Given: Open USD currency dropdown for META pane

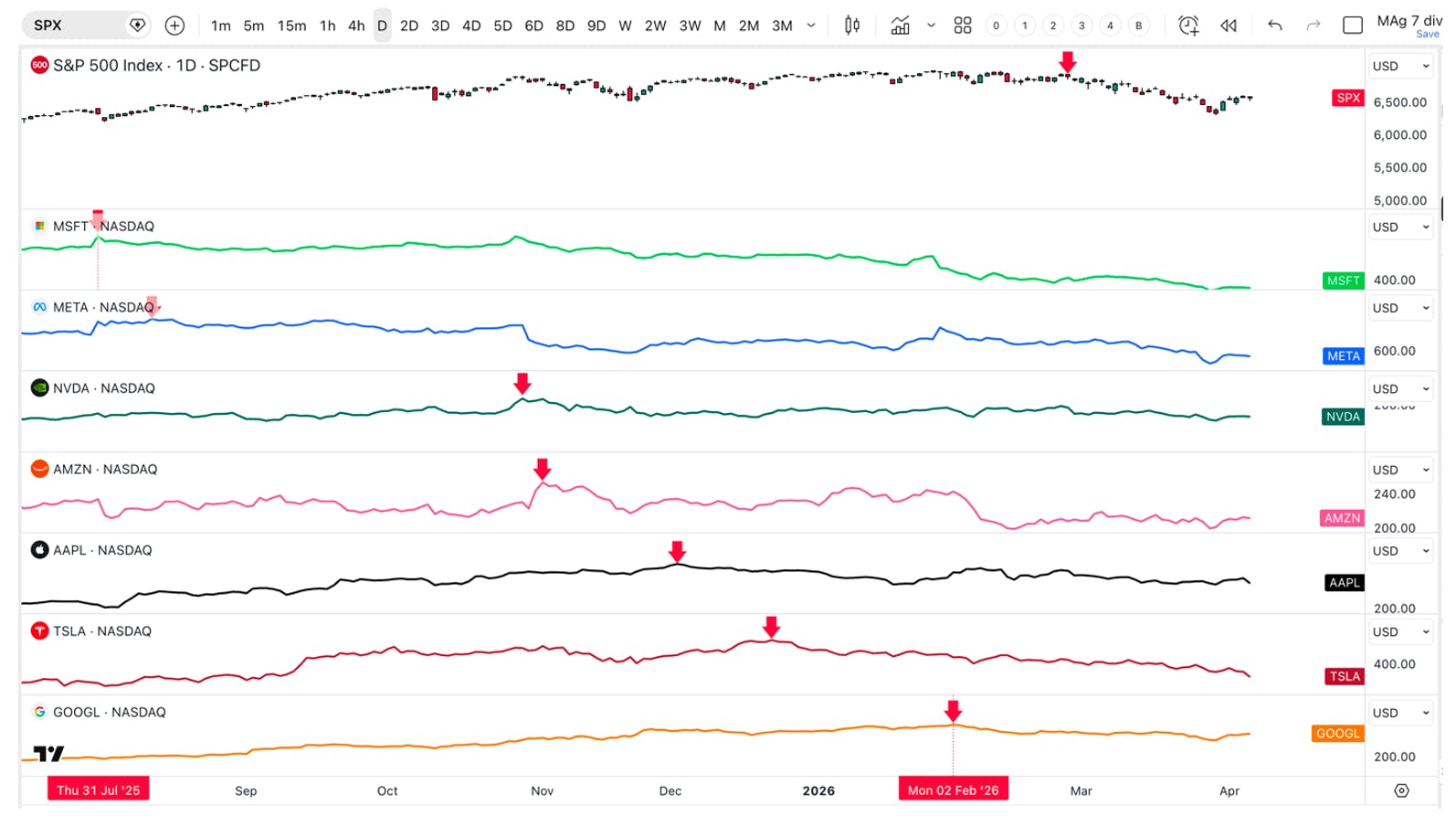Looking at the screenshot, I should [x=1400, y=308].
